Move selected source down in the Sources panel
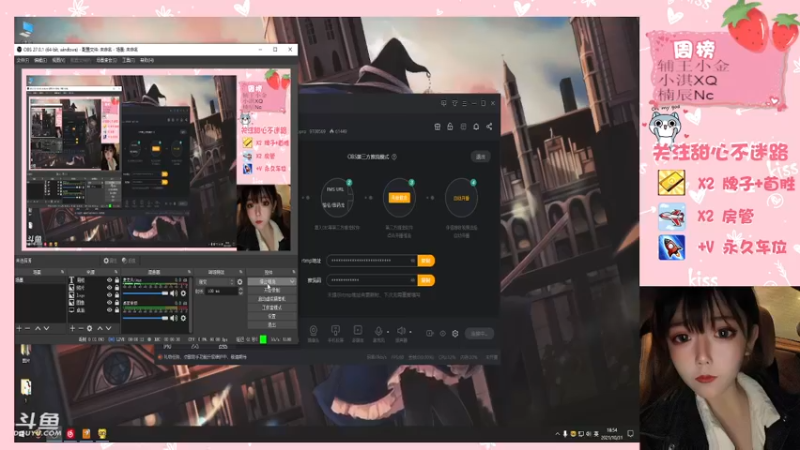 [108, 329]
